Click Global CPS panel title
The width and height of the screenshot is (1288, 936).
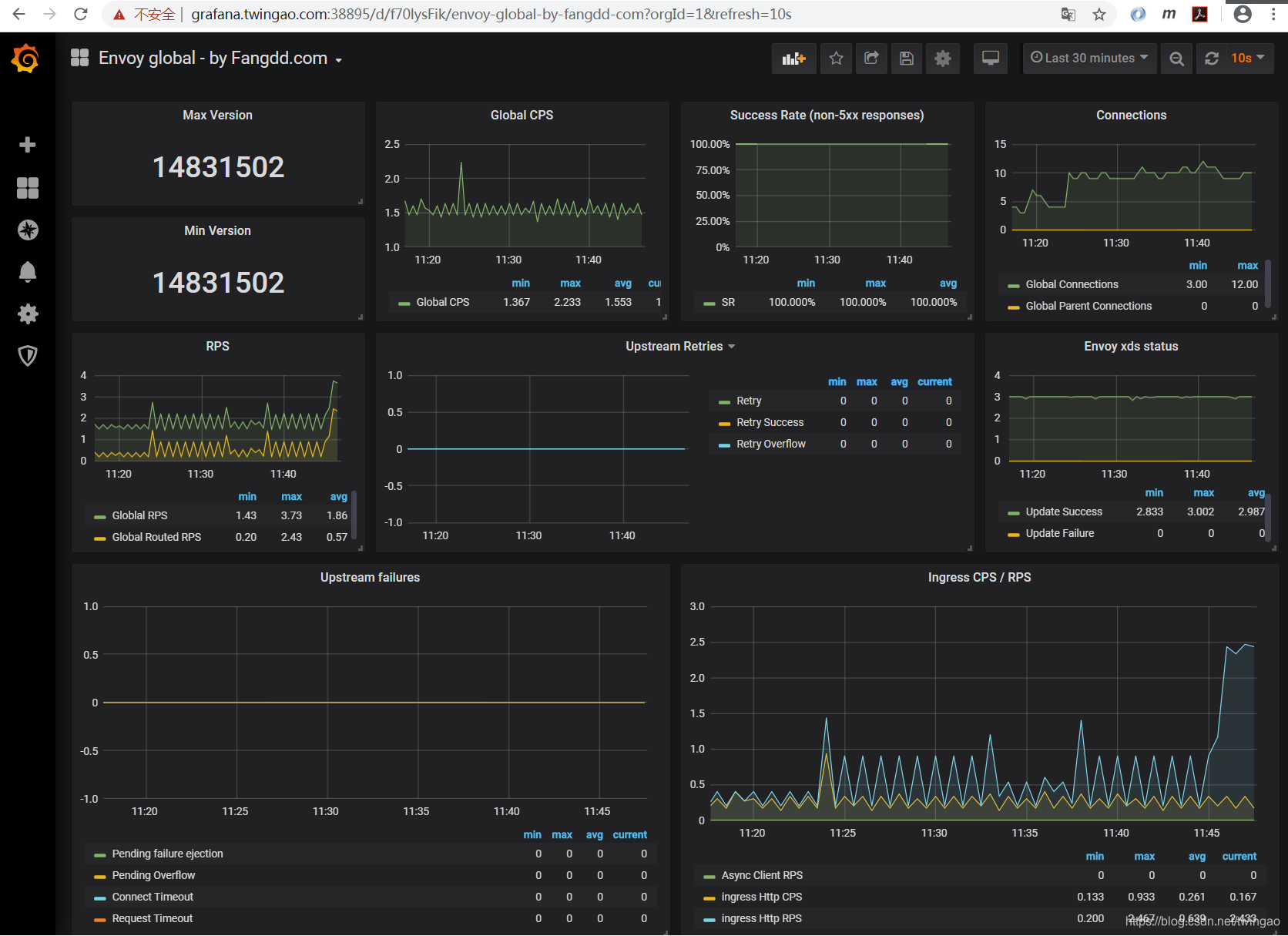522,115
